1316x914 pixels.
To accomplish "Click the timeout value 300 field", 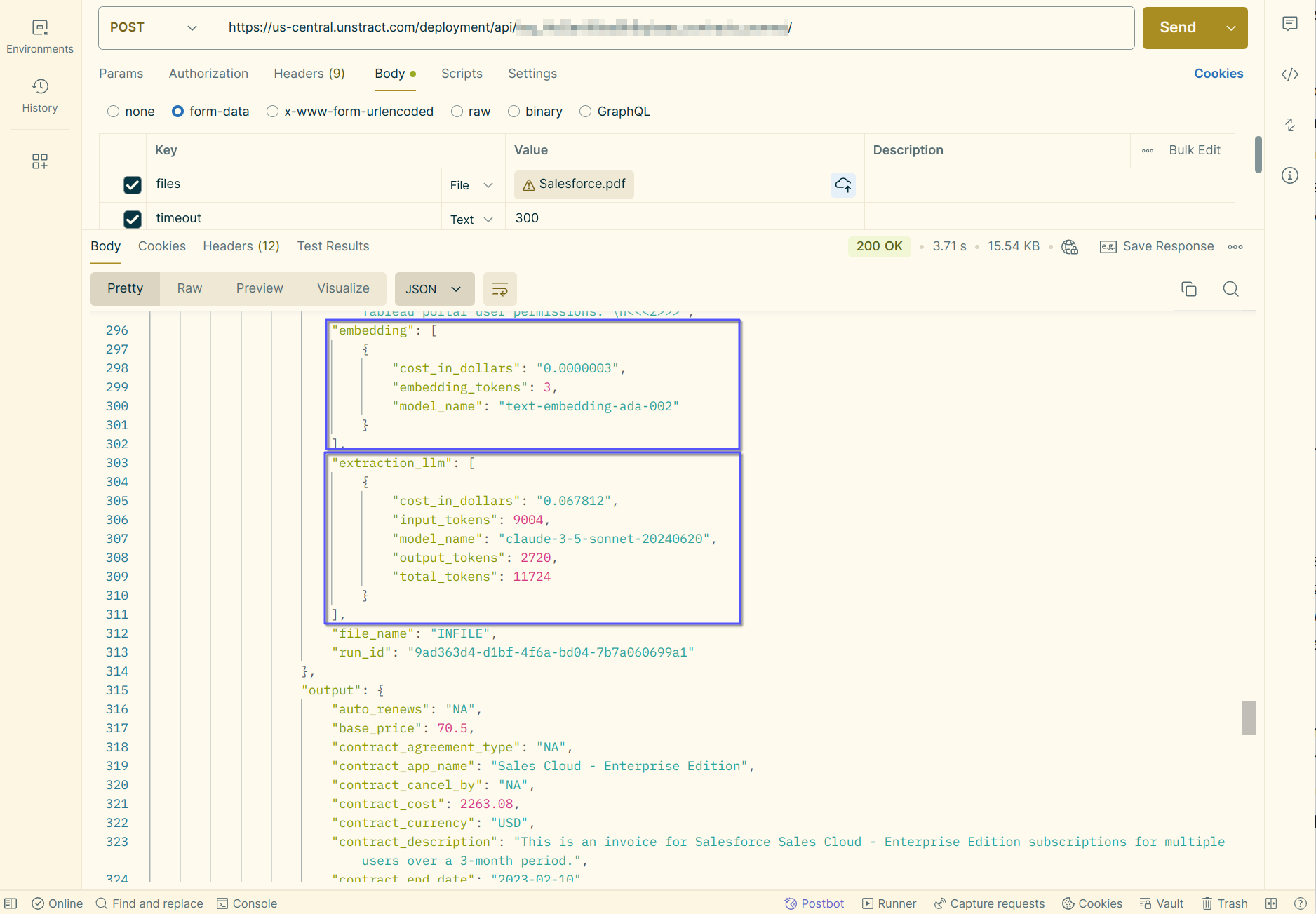I will (x=685, y=218).
